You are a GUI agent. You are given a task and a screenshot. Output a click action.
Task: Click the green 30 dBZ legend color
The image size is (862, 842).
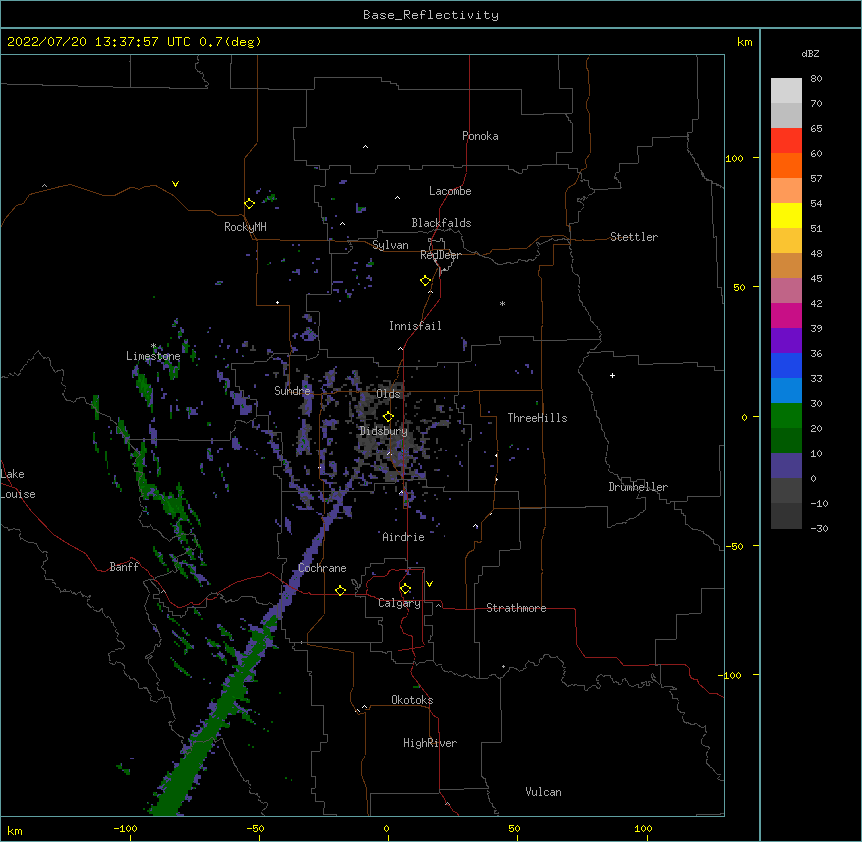(x=786, y=415)
